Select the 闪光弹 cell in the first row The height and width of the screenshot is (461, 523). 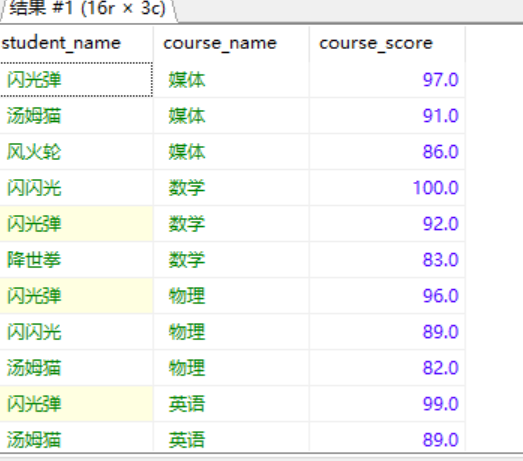[x=76, y=80]
